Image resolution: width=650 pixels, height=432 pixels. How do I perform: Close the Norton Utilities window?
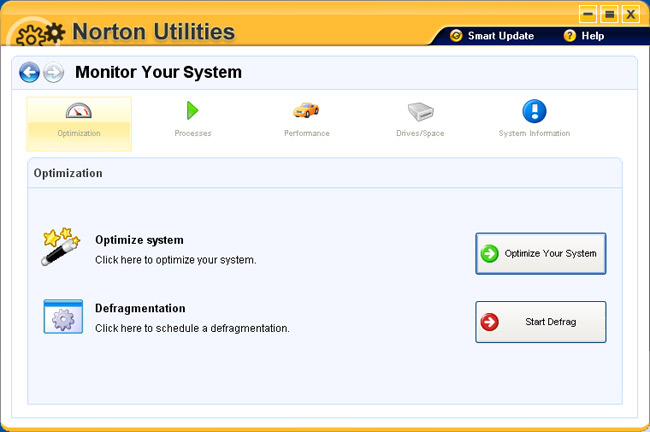point(631,15)
